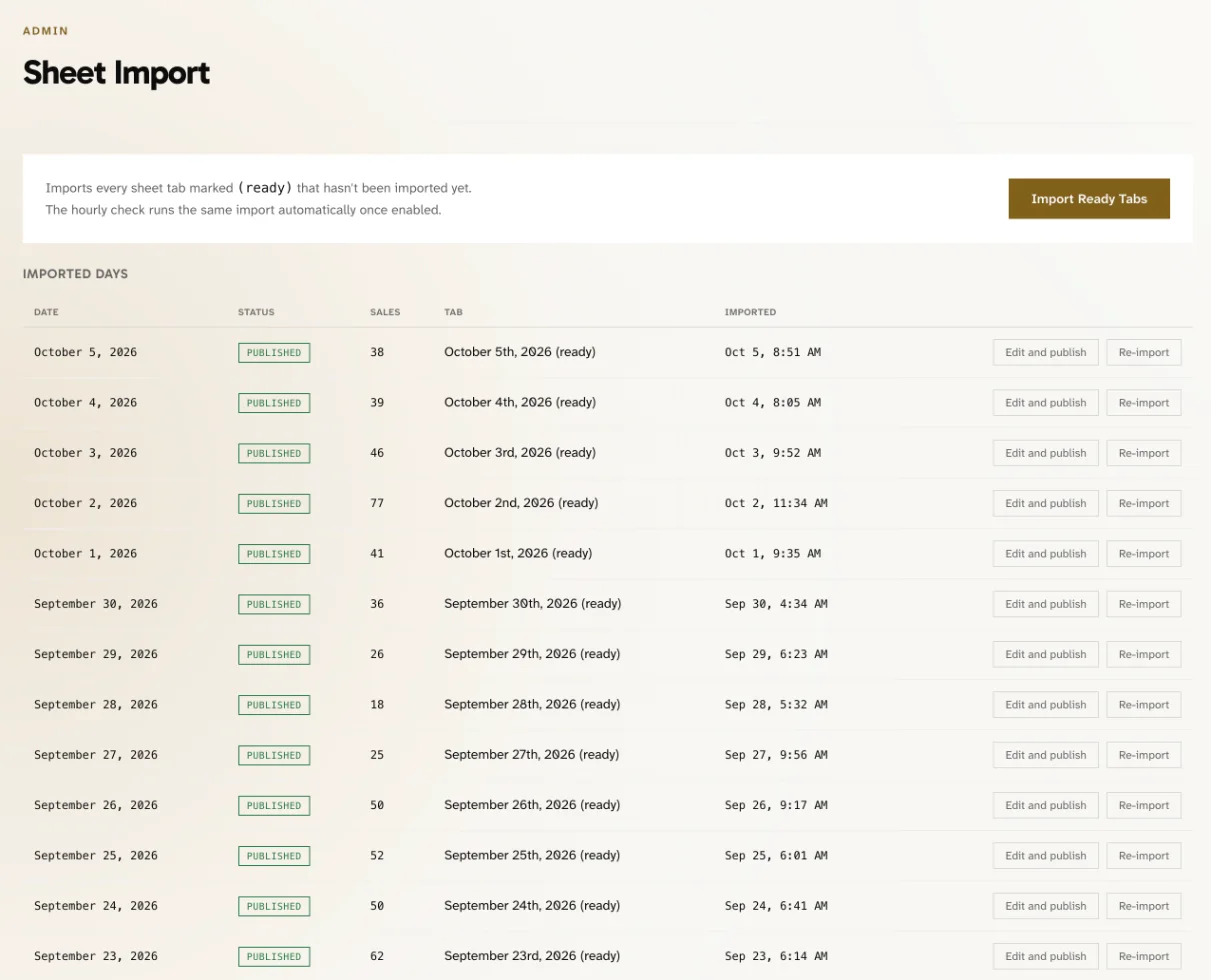Re-import the September 27, 2026 day
Screen dimensions: 1211x980
1143,755
